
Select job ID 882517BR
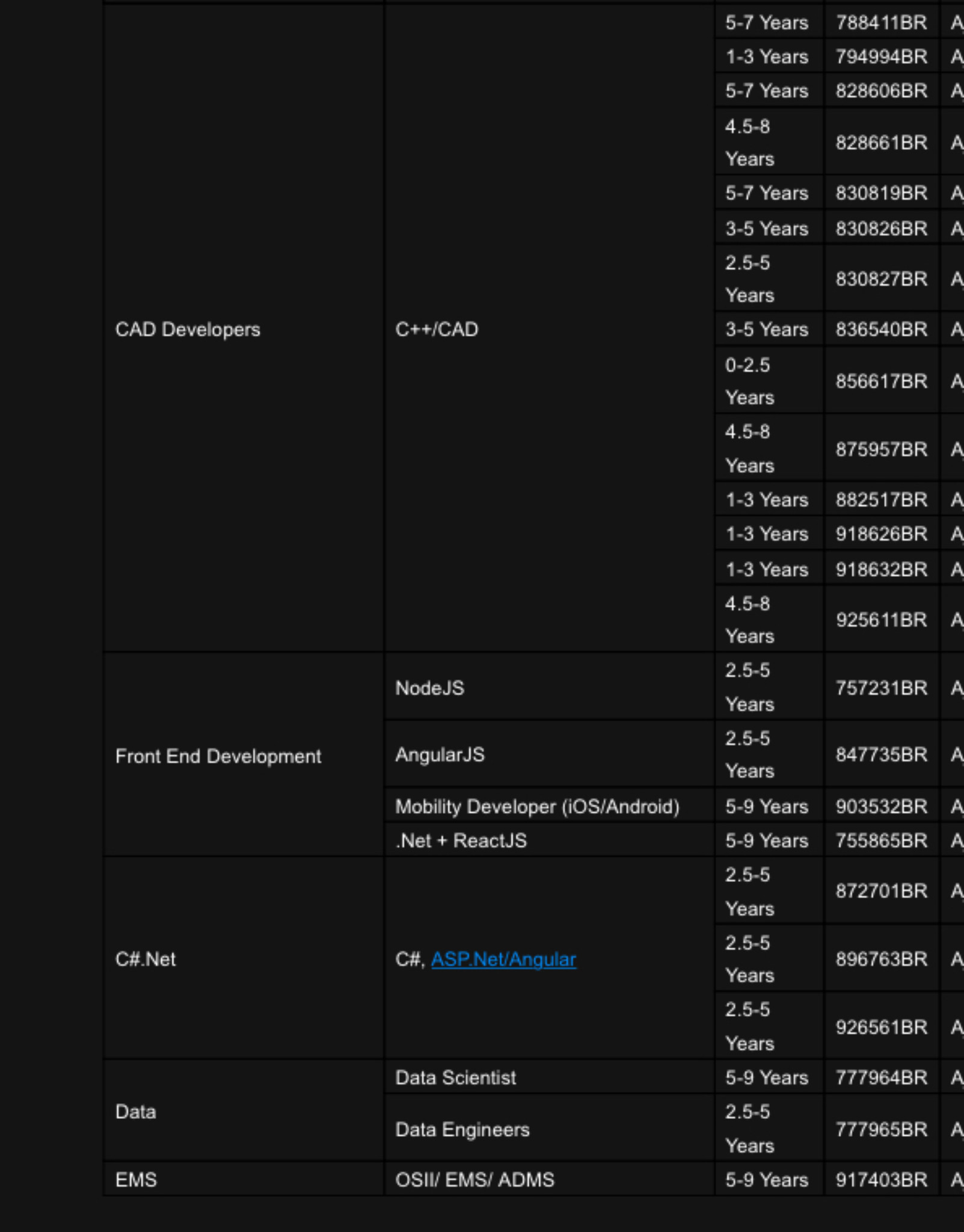click(x=881, y=499)
